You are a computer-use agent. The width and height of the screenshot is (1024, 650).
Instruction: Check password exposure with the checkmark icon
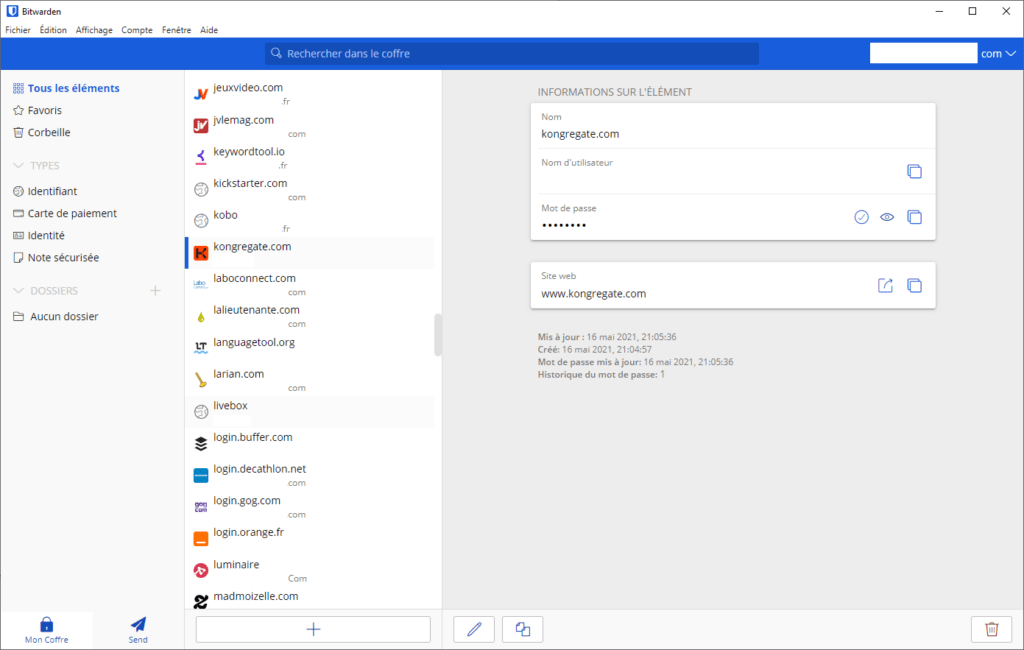click(861, 217)
